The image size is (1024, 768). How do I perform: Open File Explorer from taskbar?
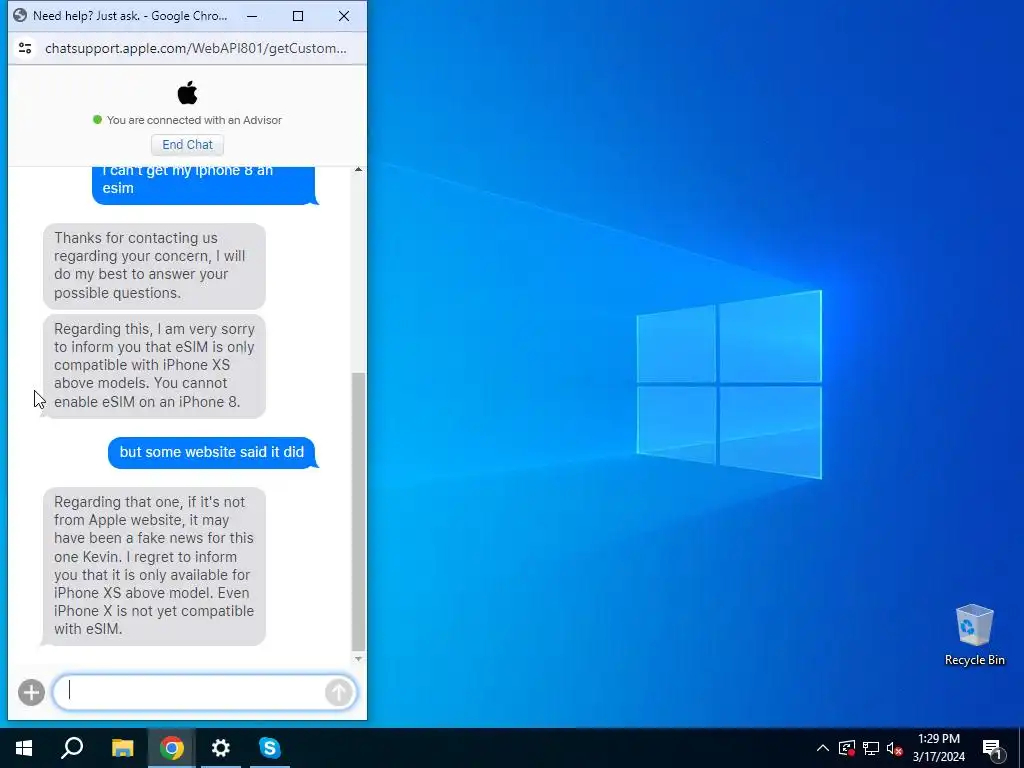click(x=122, y=748)
